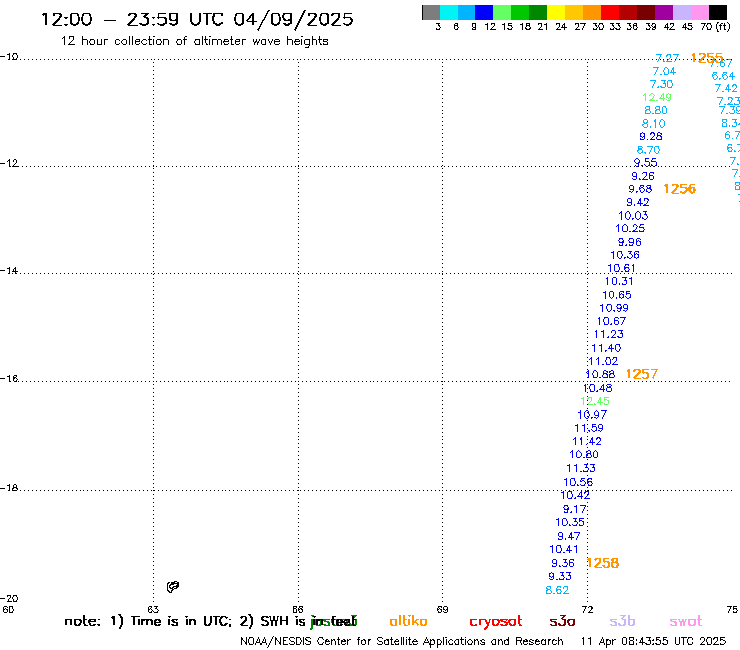
Task: Click the wave height value 10.61
Action: tap(621, 268)
